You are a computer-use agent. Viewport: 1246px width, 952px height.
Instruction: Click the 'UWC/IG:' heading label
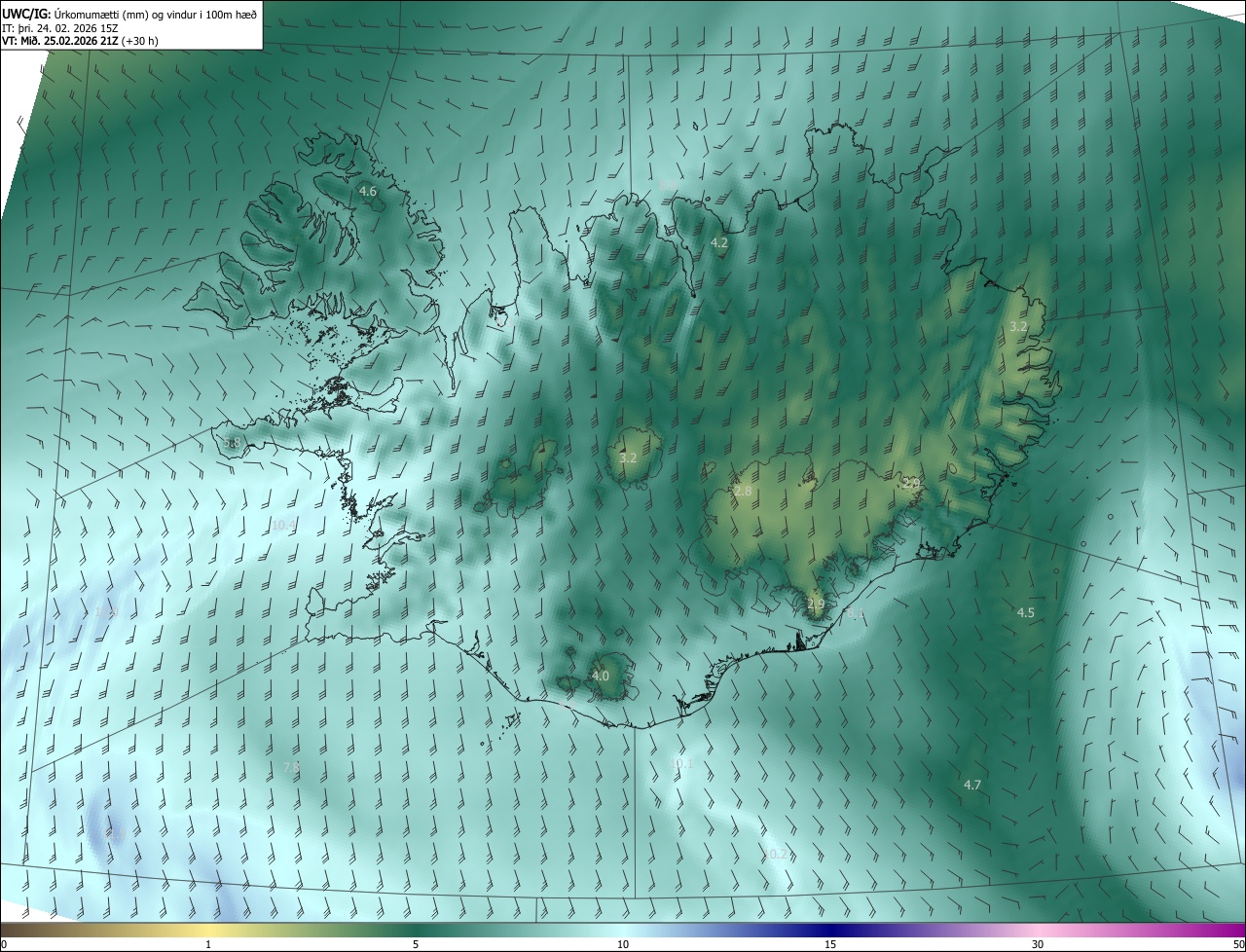26,14
